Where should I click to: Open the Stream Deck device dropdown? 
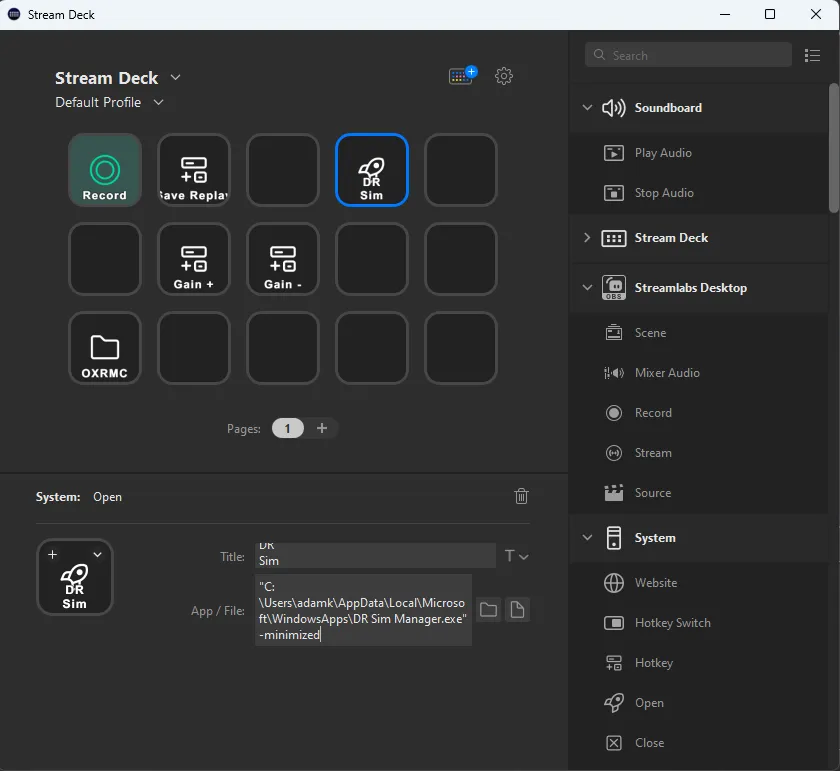175,78
